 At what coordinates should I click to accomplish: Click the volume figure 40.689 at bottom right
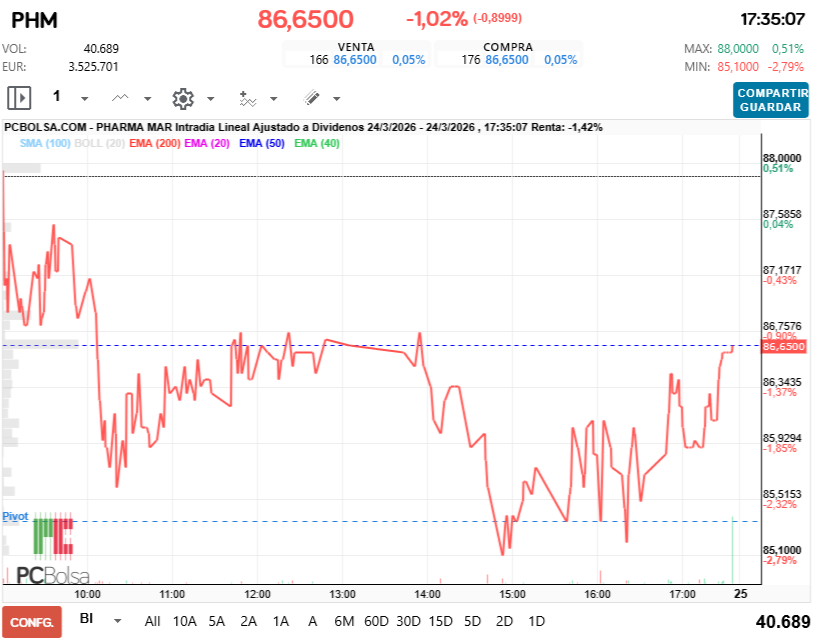click(783, 622)
